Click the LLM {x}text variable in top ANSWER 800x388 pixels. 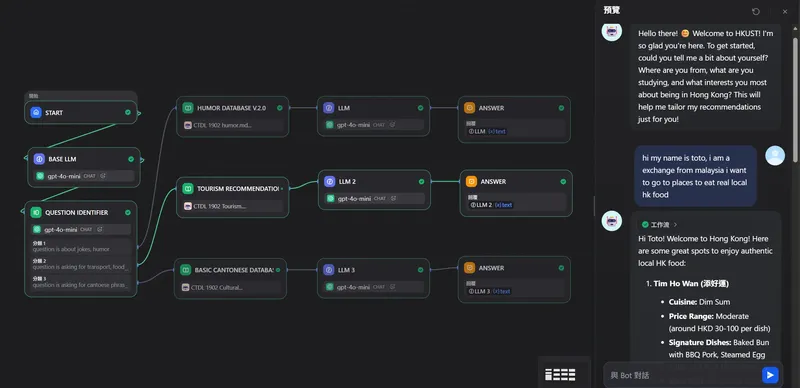pyautogui.click(x=487, y=131)
